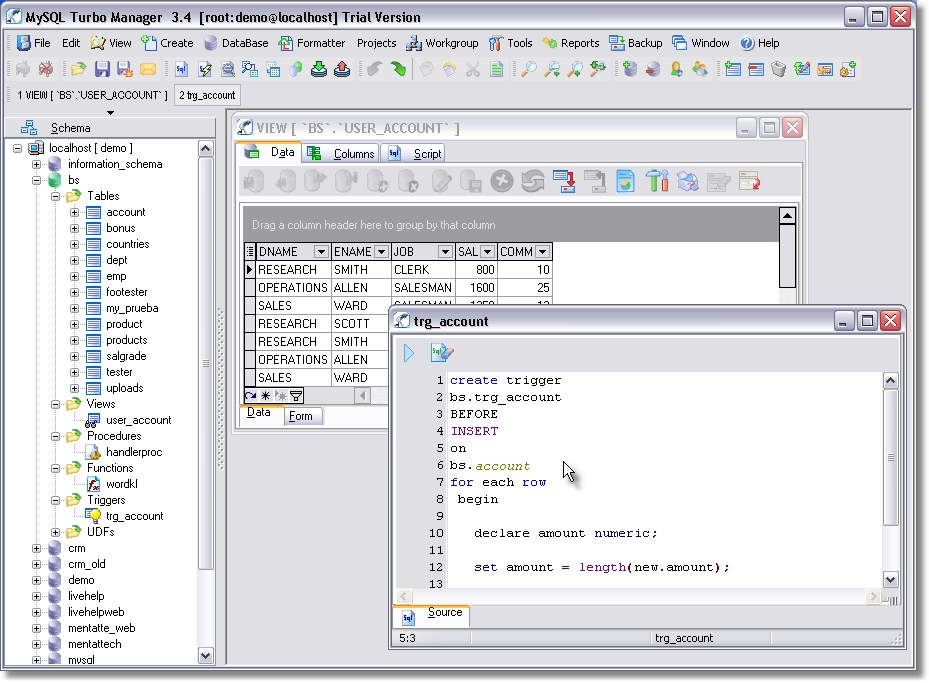Expand the crm database node

pos(36,548)
